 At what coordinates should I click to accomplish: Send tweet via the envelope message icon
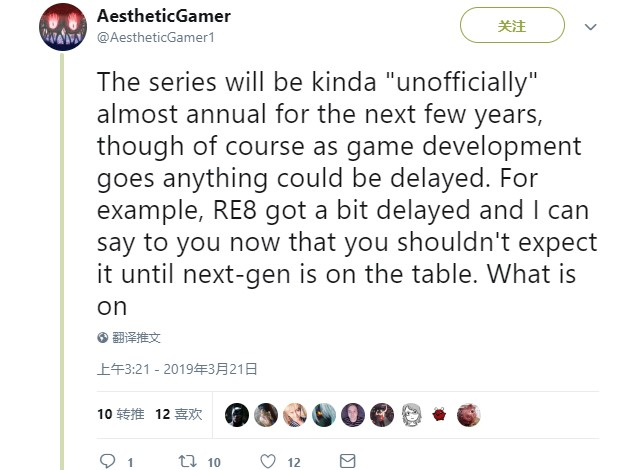[x=347, y=461]
